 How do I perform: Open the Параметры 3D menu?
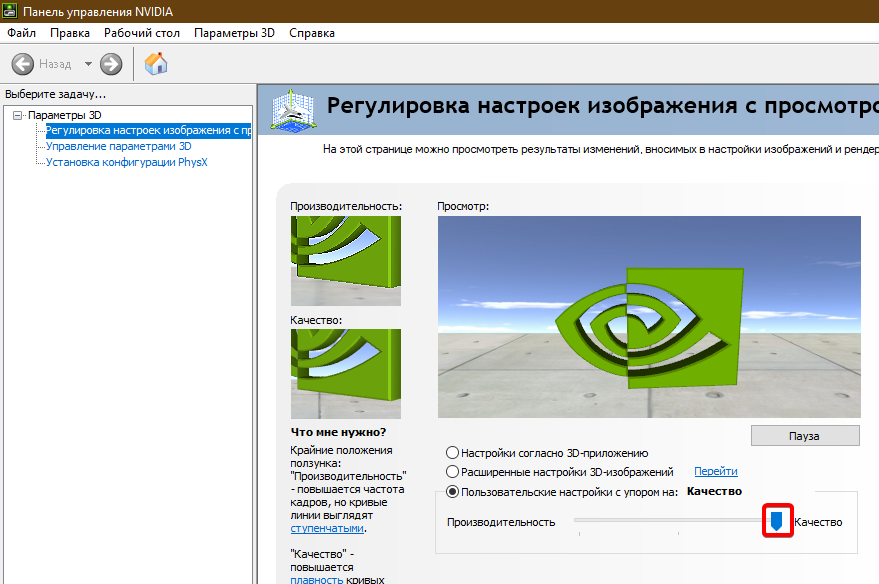[x=234, y=33]
